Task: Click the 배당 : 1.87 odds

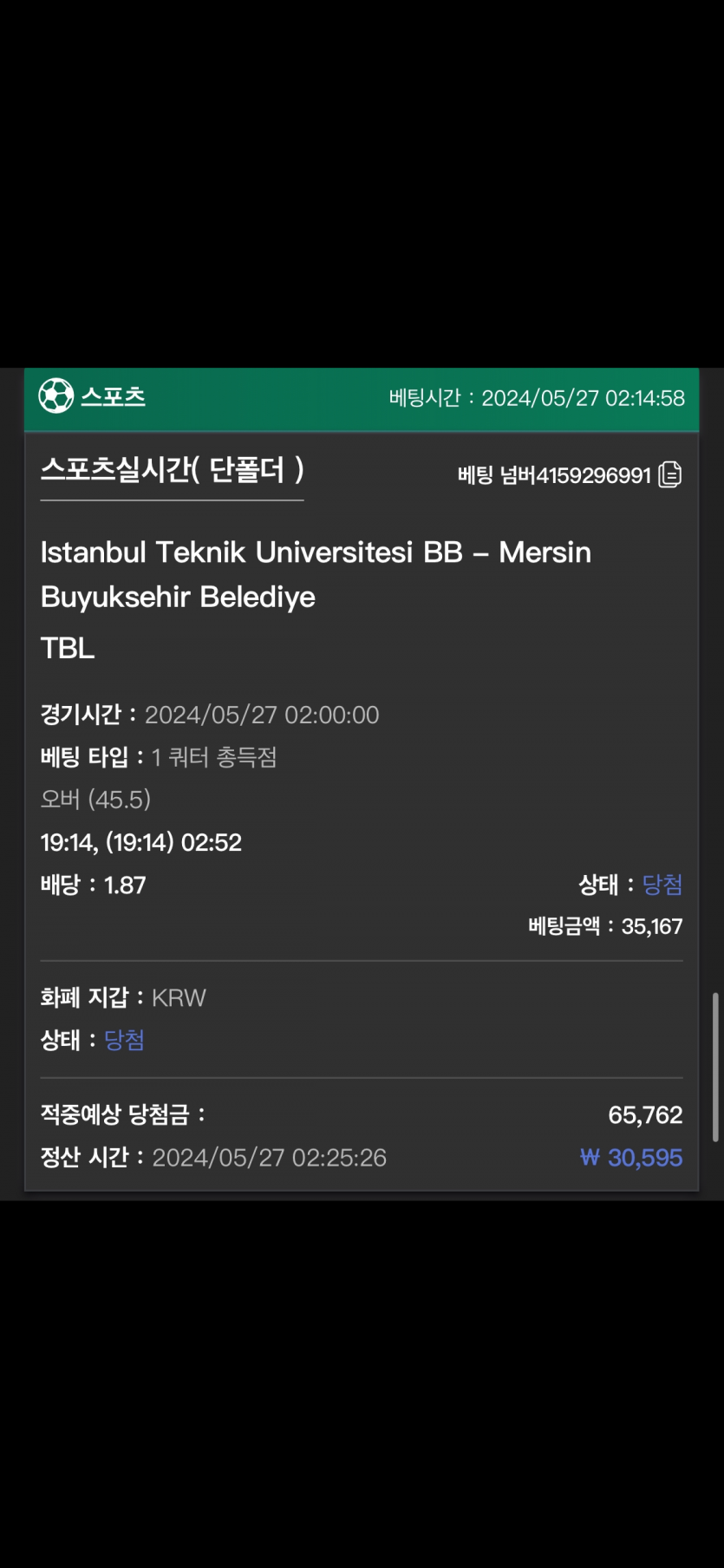Action: pyautogui.click(x=94, y=885)
